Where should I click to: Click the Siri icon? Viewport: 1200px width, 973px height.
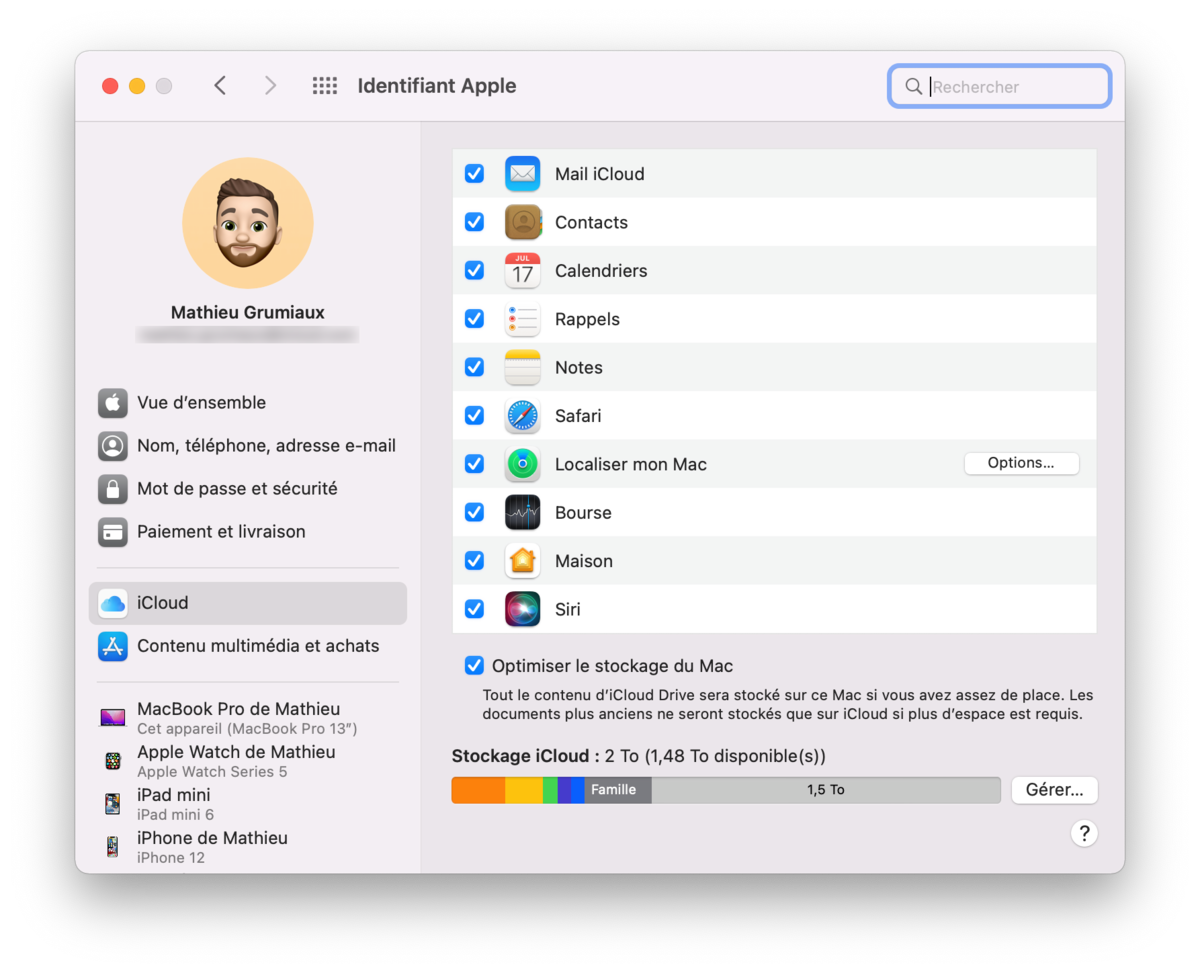[x=522, y=609]
